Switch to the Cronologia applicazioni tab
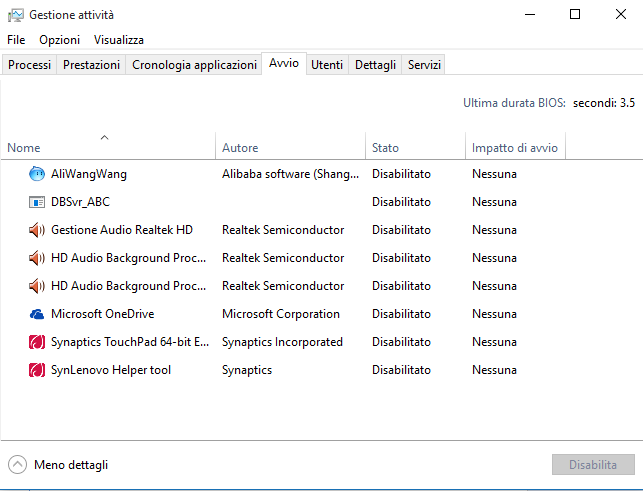 click(x=194, y=65)
